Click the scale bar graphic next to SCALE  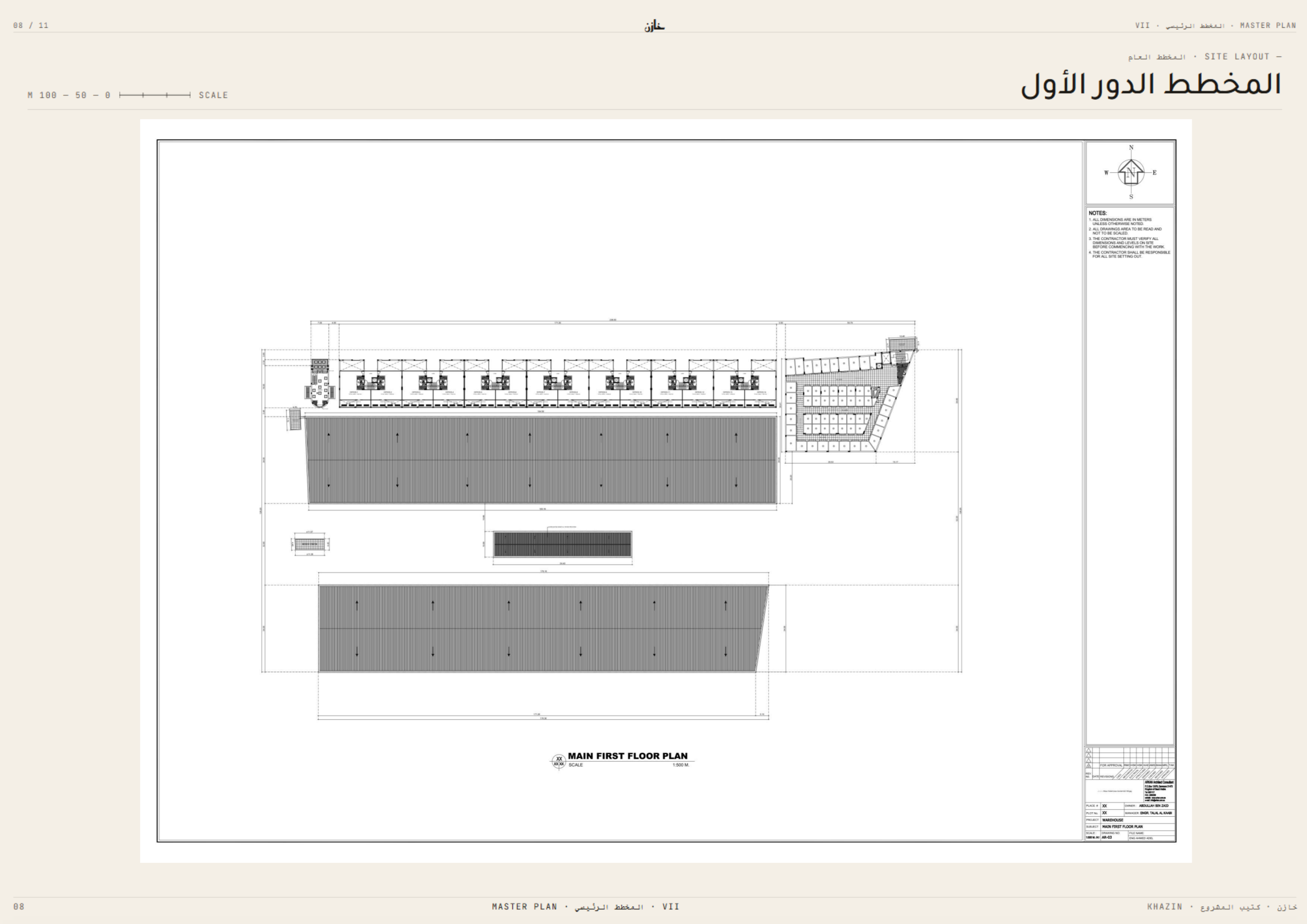click(155, 95)
